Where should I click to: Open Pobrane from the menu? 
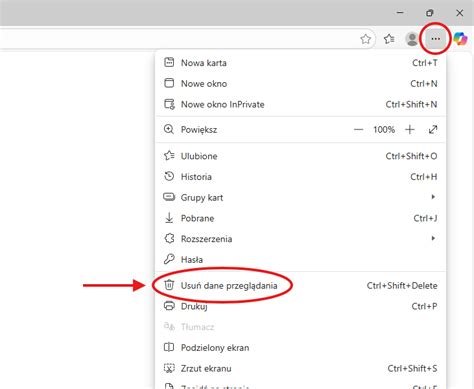click(300, 218)
